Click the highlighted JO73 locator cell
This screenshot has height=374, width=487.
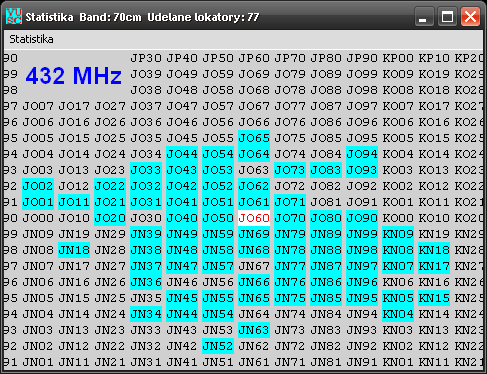pos(290,170)
